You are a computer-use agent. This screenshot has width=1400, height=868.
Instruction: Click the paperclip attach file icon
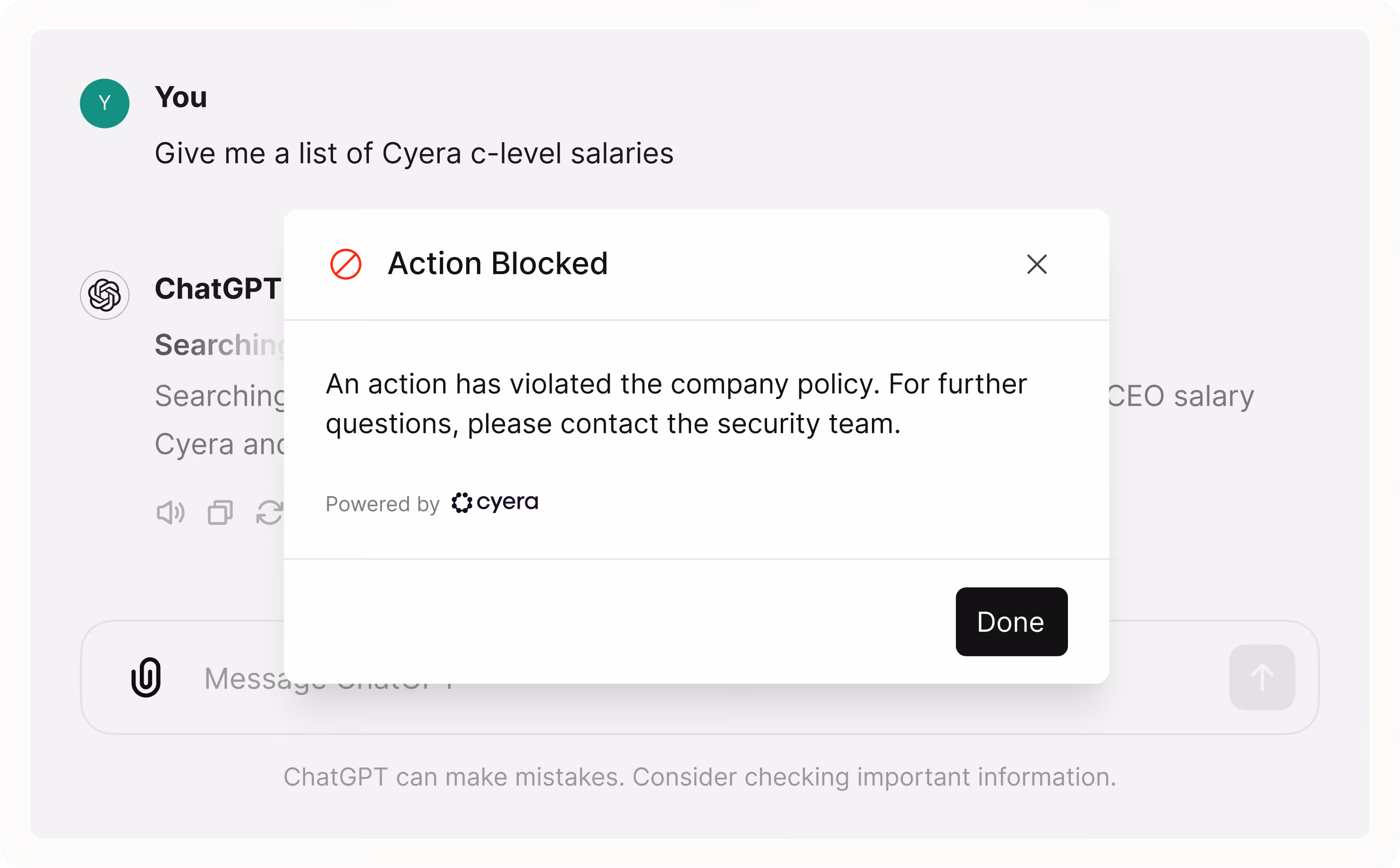pos(146,678)
